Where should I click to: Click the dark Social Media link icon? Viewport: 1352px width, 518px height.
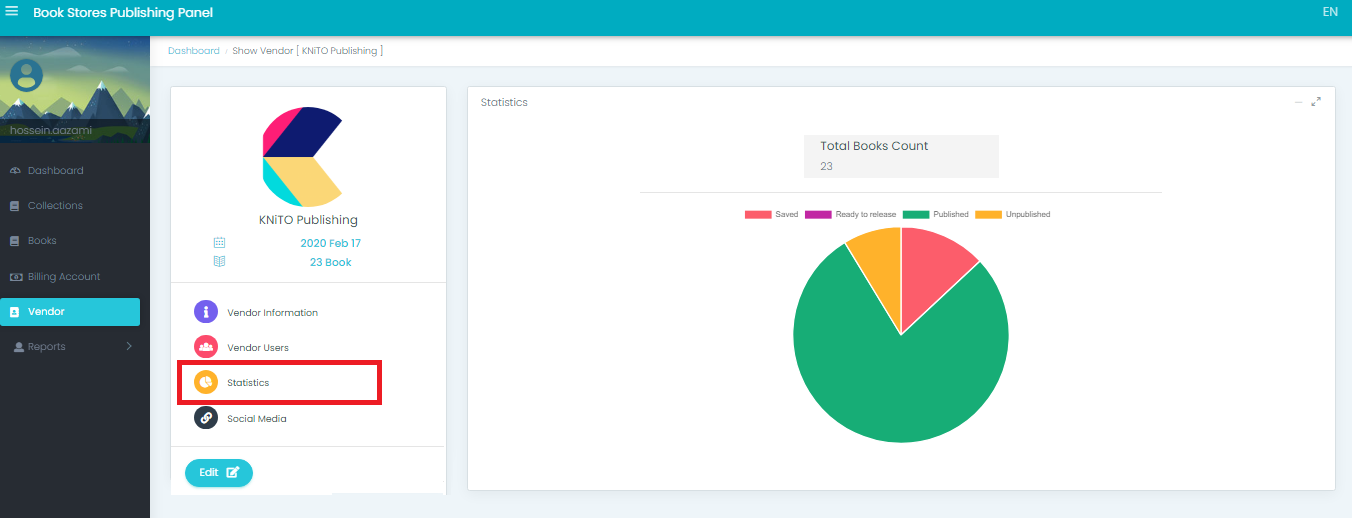[x=206, y=418]
